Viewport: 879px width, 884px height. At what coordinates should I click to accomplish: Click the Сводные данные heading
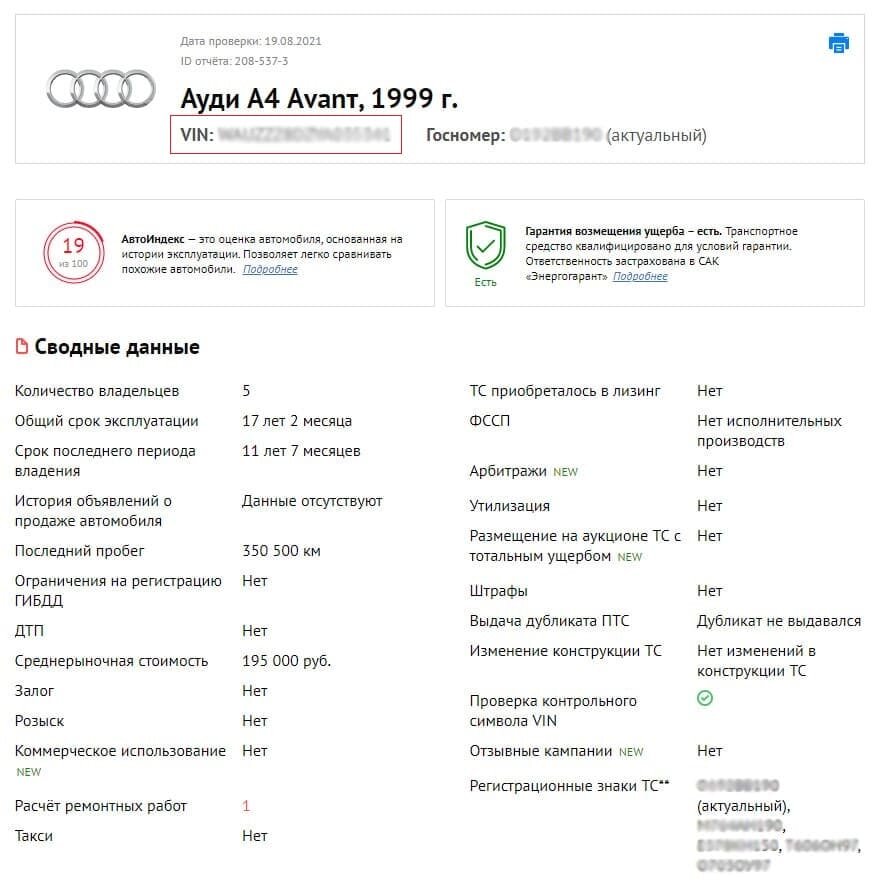[x=117, y=347]
